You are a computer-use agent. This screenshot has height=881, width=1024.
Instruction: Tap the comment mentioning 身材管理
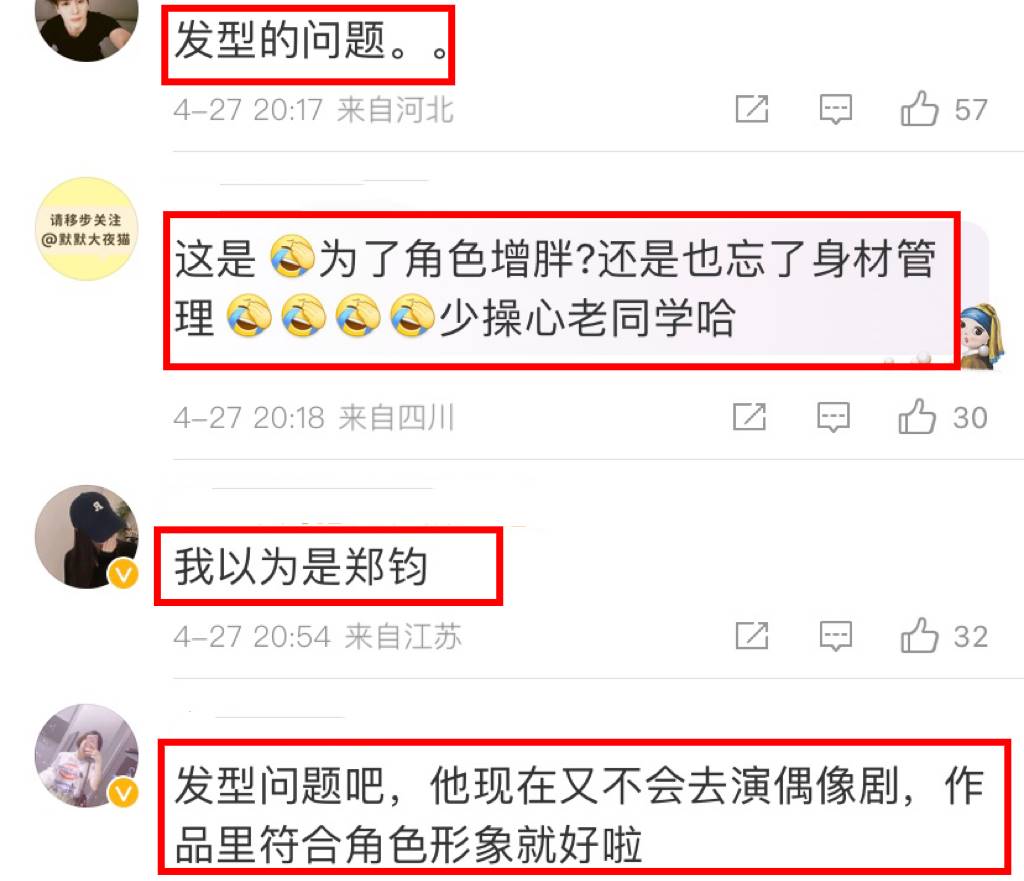point(555,288)
